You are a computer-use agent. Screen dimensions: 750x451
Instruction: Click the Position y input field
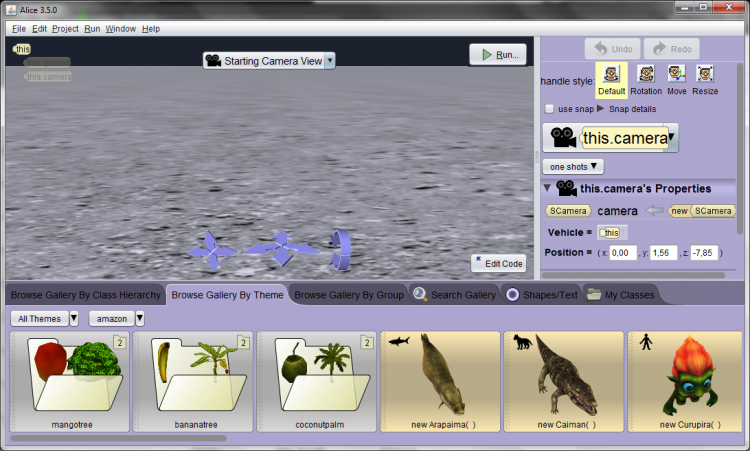point(663,253)
